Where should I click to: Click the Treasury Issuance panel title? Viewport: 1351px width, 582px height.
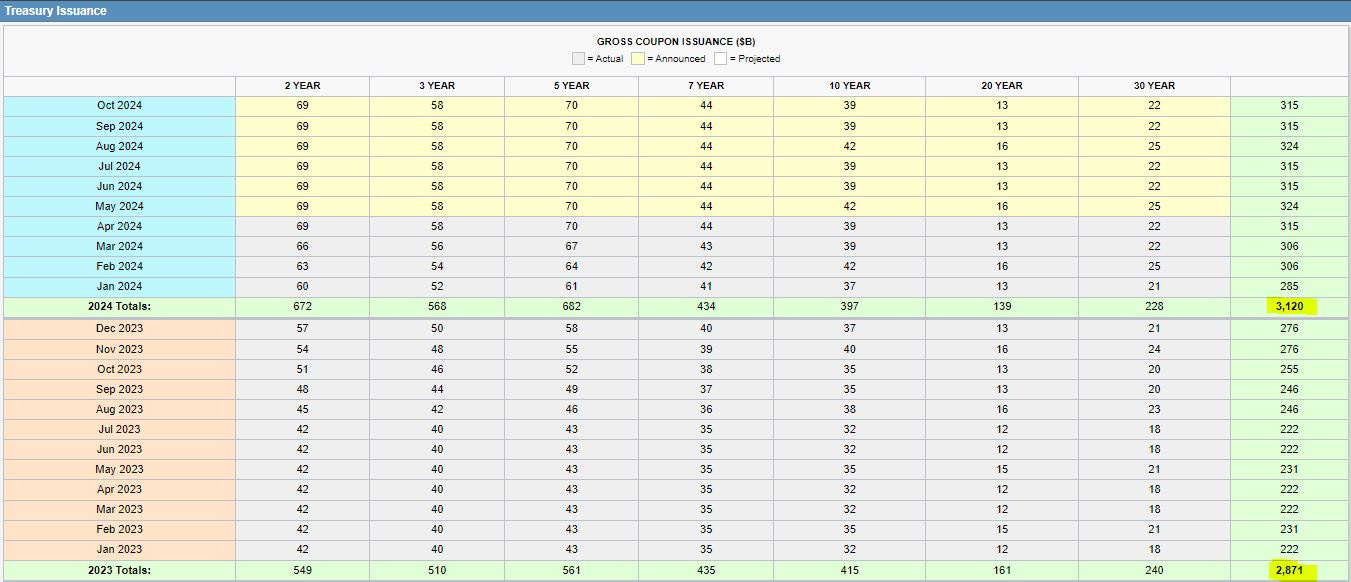[56, 10]
